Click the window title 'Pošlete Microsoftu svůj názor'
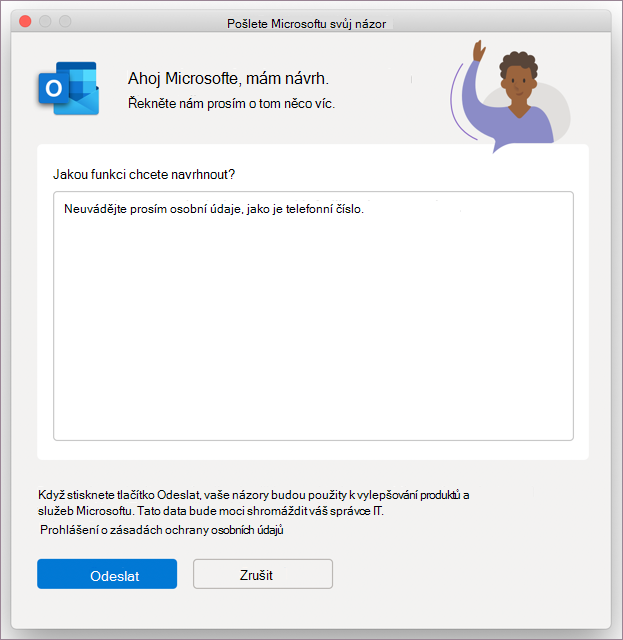The height and width of the screenshot is (640, 623). pos(306,24)
